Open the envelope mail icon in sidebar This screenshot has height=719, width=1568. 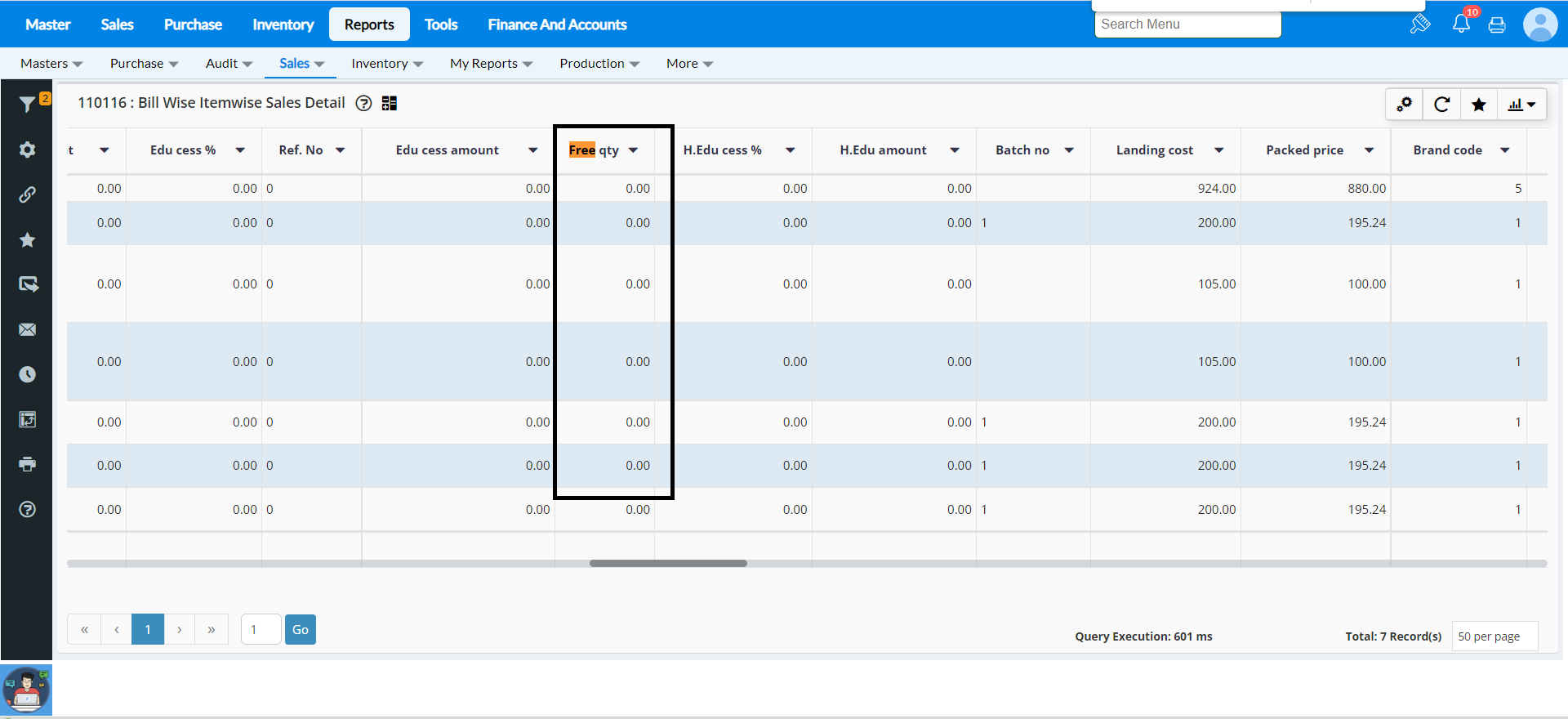[27, 329]
